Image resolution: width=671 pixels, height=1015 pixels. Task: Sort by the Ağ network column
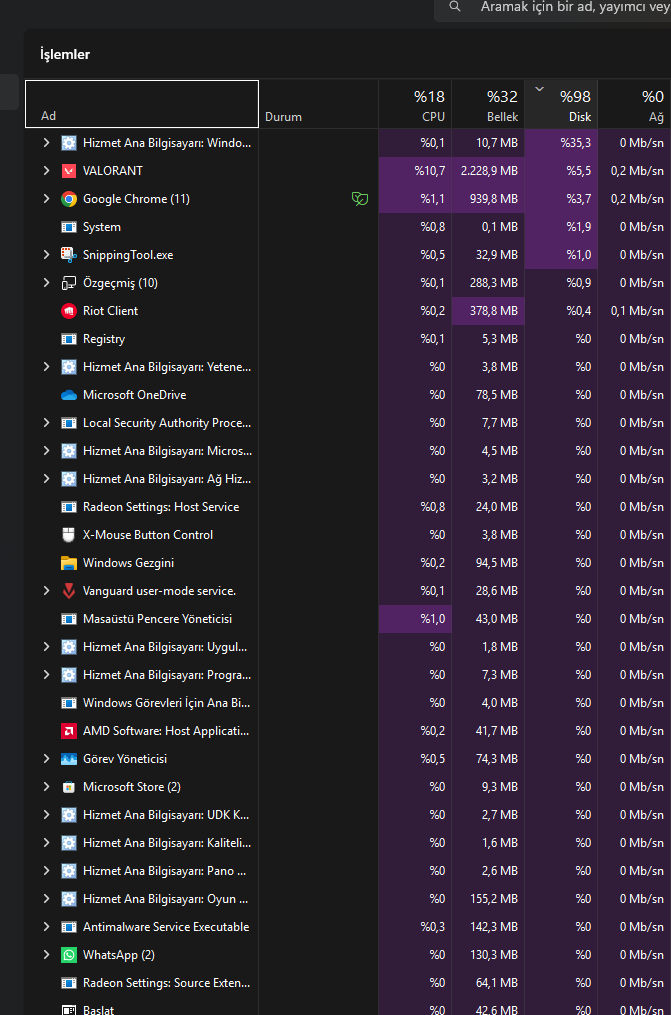click(x=634, y=104)
